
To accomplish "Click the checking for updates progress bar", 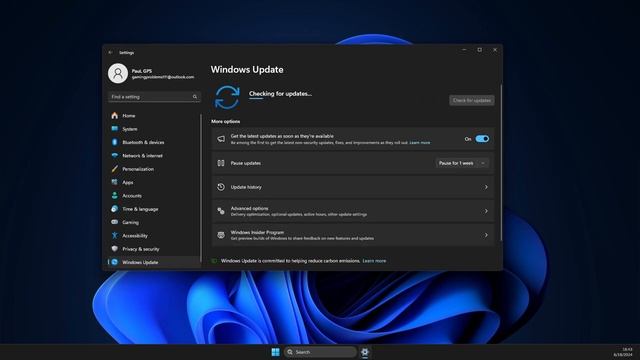I will (x=256, y=99).
